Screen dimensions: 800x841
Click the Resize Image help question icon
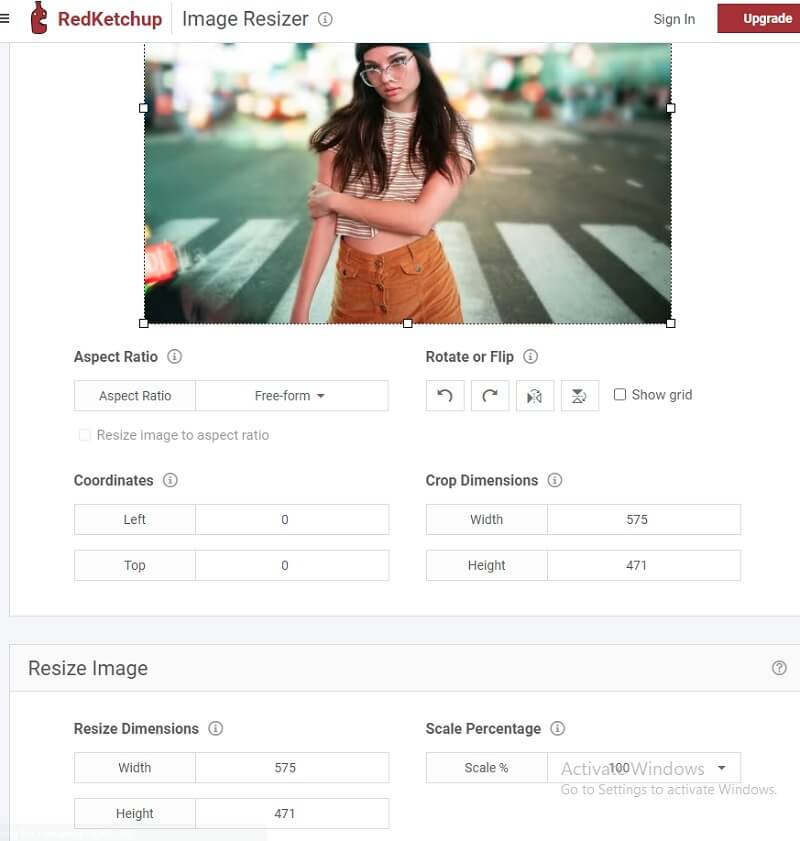coord(779,668)
